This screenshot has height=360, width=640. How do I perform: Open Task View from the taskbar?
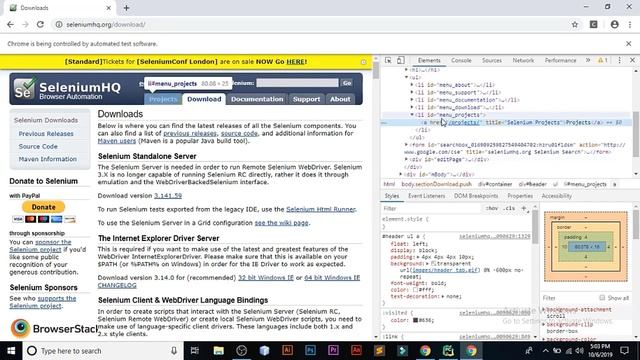(195, 351)
